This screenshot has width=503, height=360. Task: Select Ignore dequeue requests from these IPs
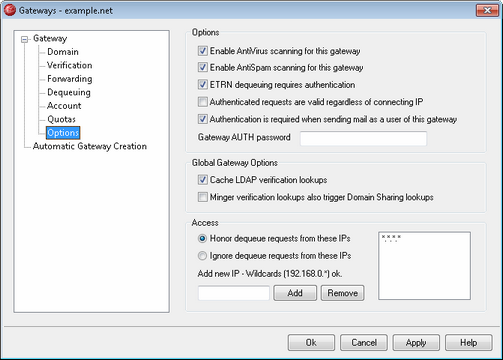click(202, 256)
